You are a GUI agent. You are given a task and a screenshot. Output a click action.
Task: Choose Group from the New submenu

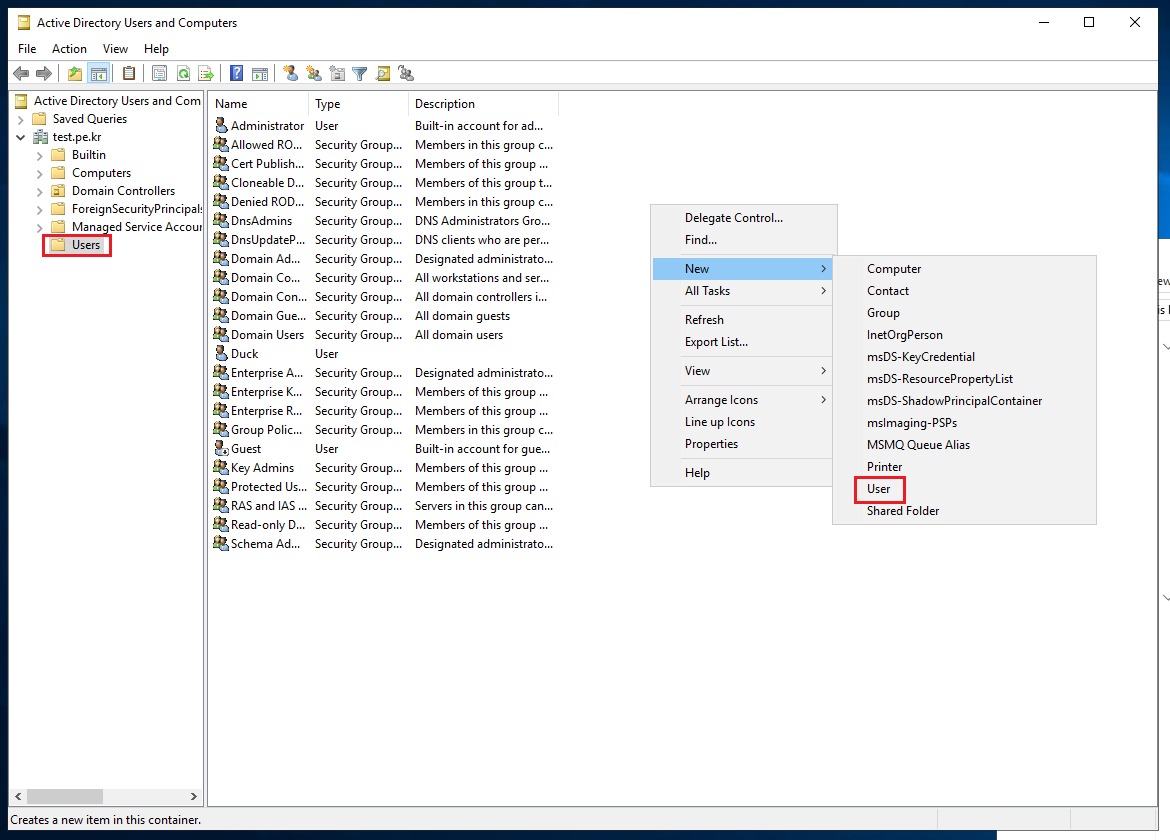(x=964, y=313)
